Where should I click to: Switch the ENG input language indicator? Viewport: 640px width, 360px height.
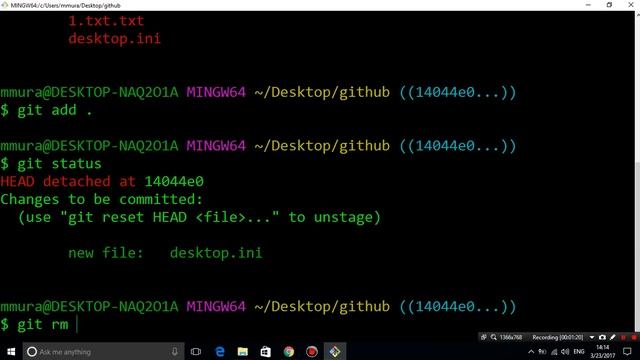[x=579, y=351]
